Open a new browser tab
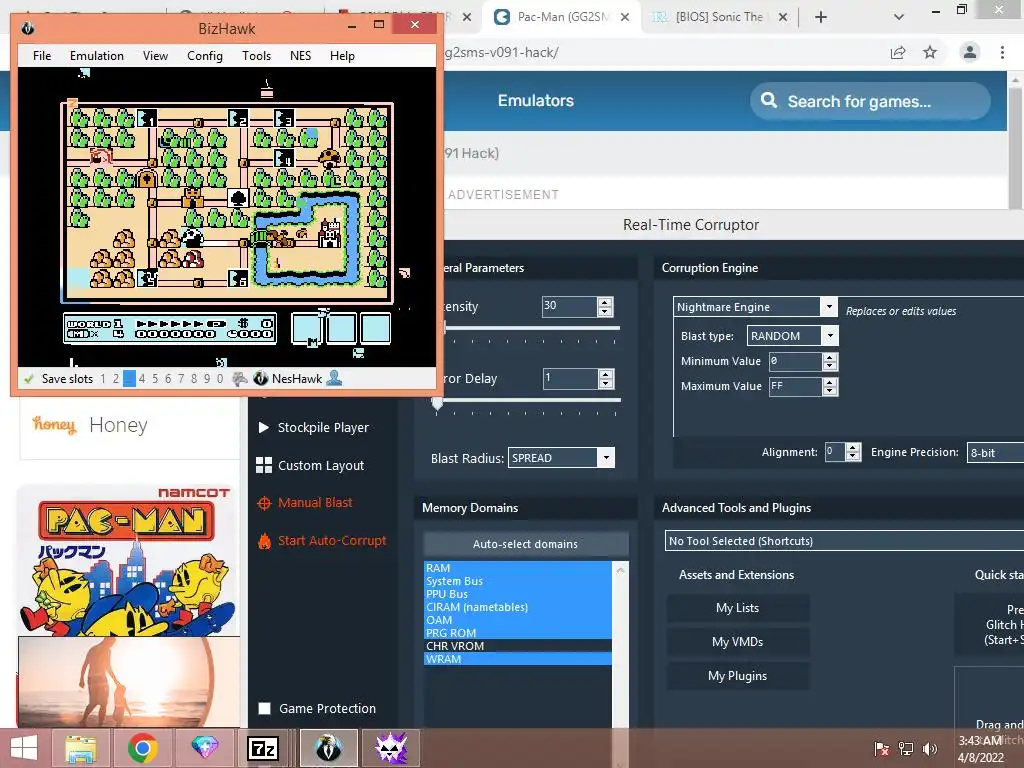The image size is (1024, 768). (x=821, y=18)
